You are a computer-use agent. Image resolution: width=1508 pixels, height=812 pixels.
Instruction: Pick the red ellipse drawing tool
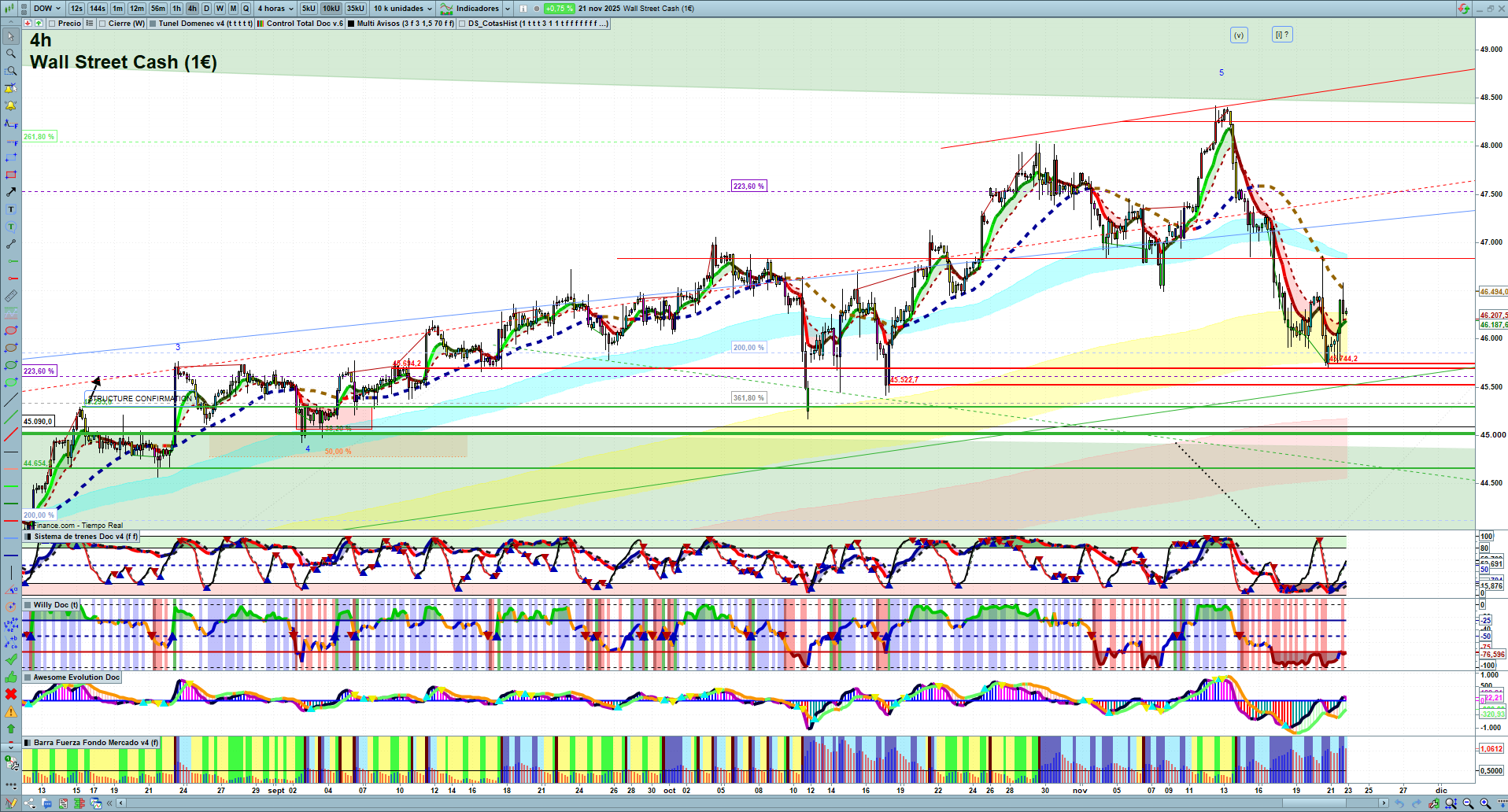coord(11,330)
